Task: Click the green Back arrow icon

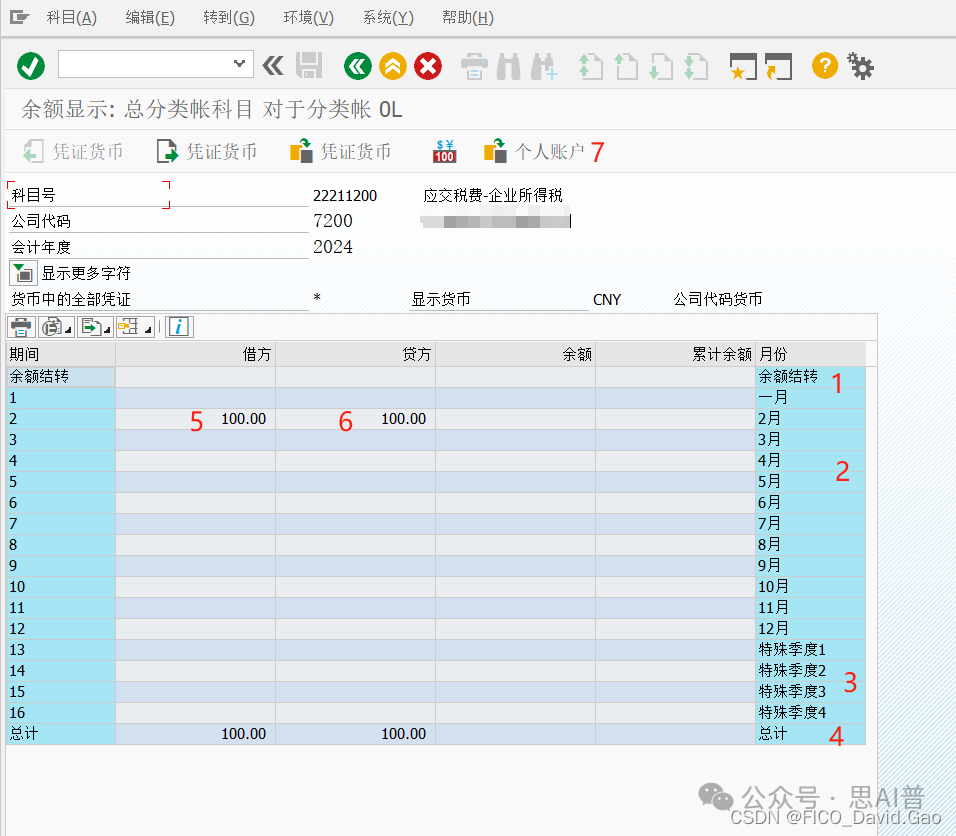Action: click(x=357, y=66)
